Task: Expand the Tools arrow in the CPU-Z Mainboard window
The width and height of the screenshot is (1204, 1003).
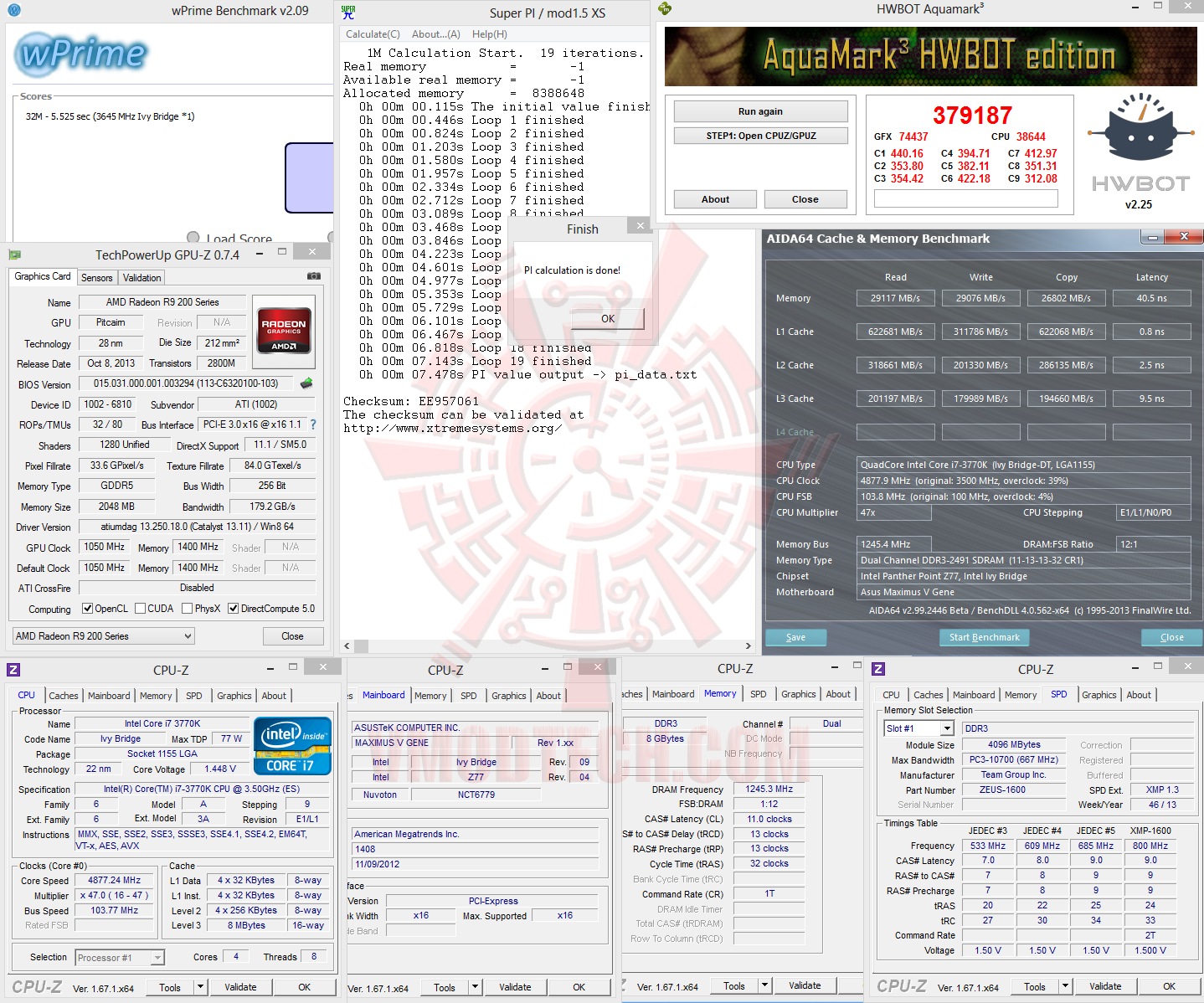Action: [475, 987]
